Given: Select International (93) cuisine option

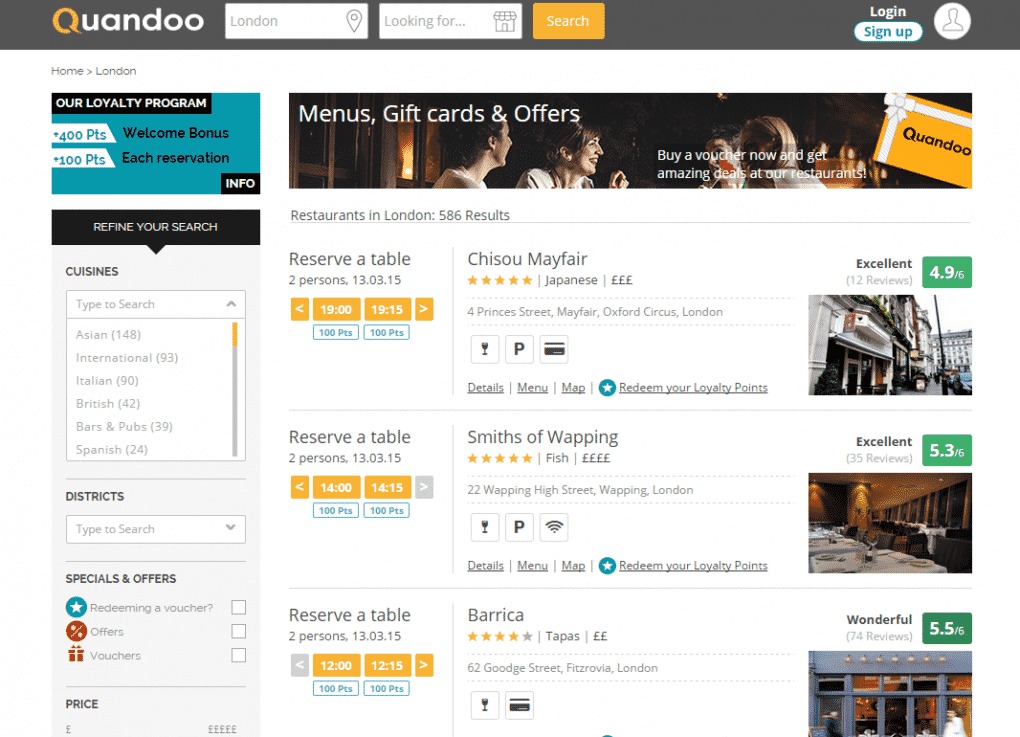Looking at the screenshot, I should [127, 358].
